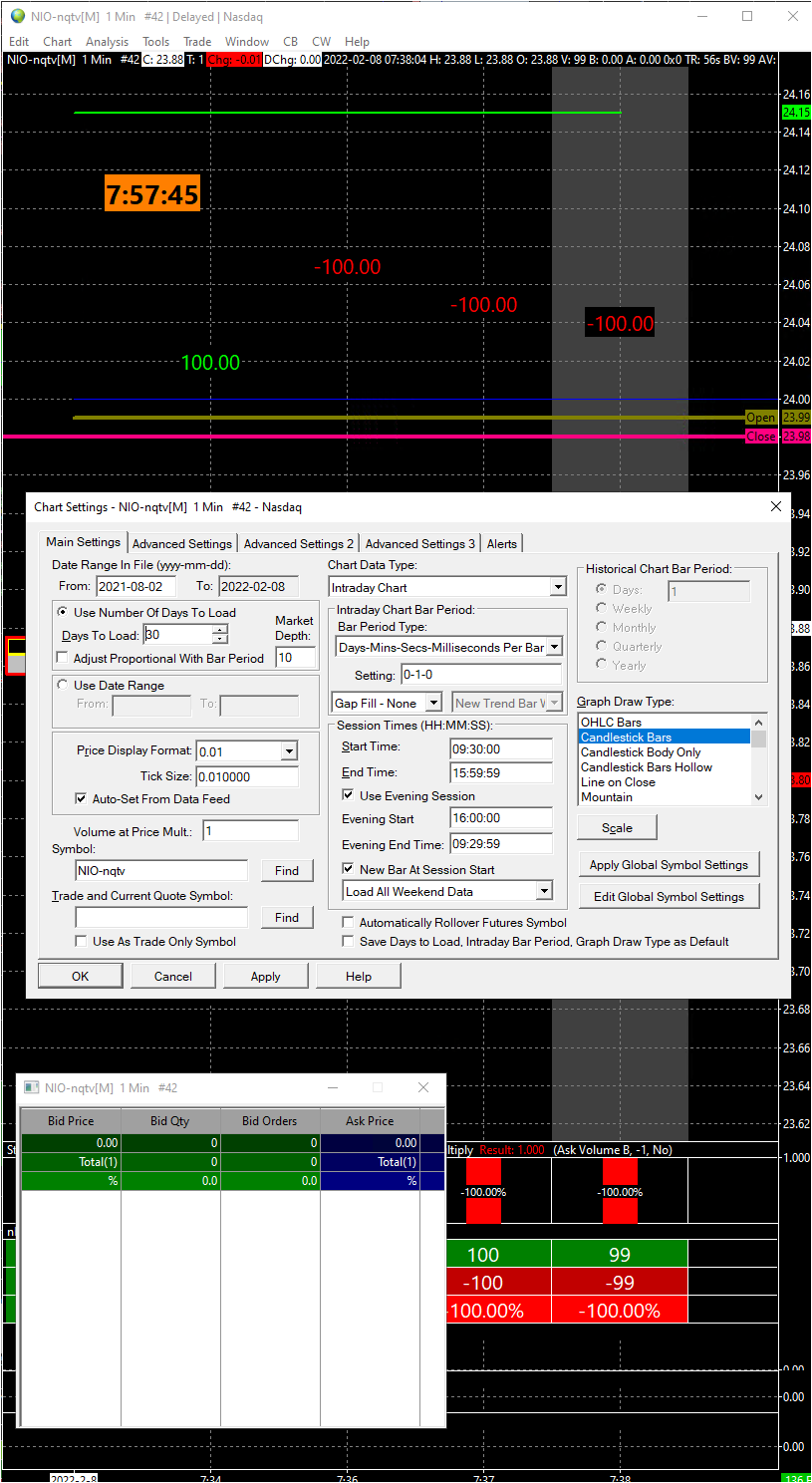Click the Sierra Chart globe icon in title bar
The width and height of the screenshot is (812, 1483).
(x=17, y=17)
